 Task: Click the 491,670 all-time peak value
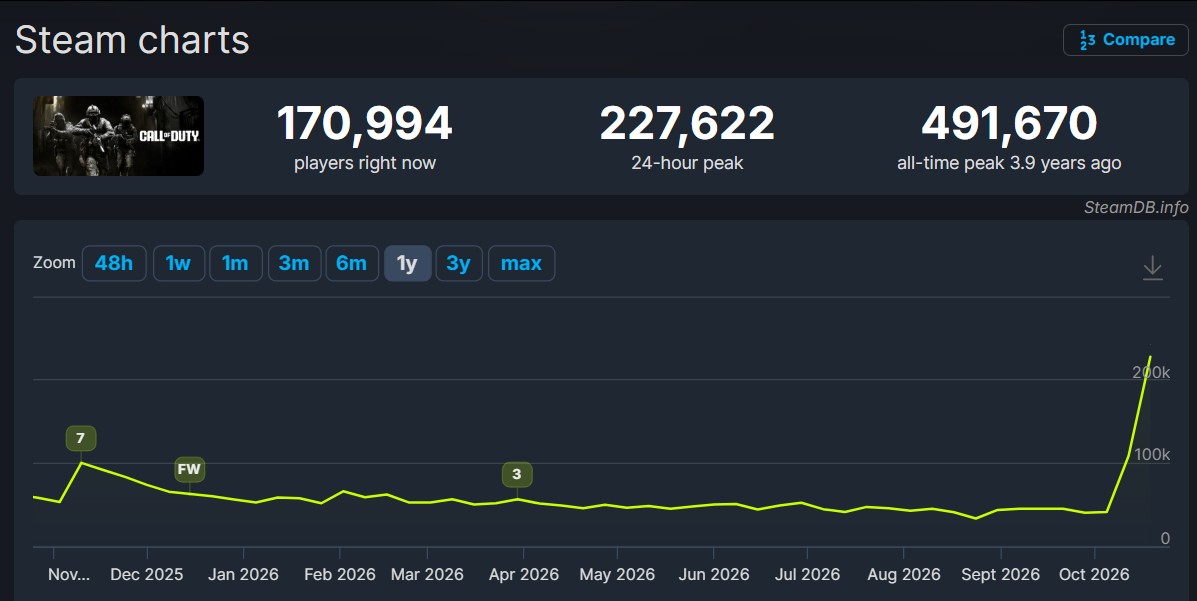(x=1009, y=123)
